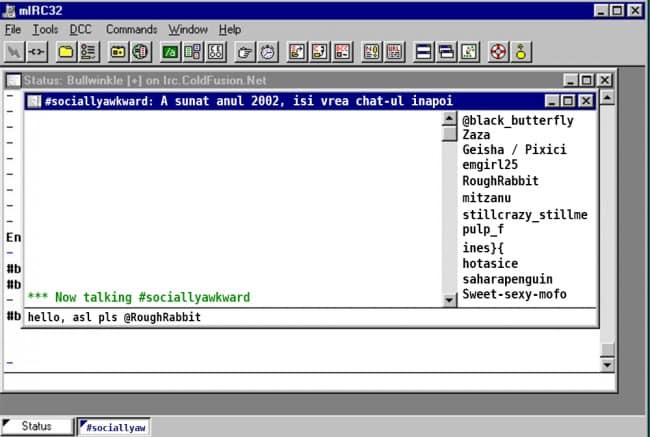Maximize the Status window

(x=587, y=80)
